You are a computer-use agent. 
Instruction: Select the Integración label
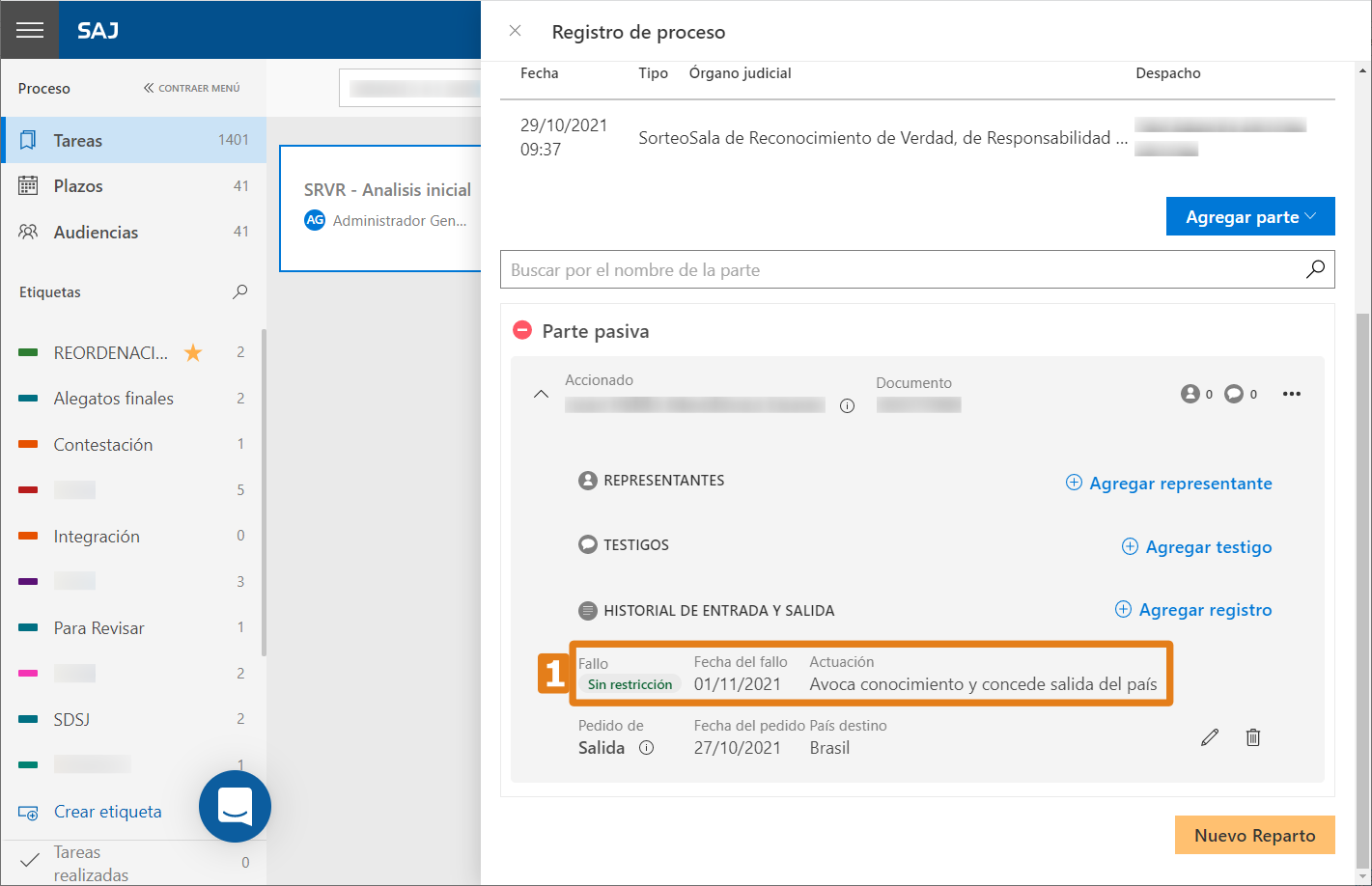tap(97, 537)
